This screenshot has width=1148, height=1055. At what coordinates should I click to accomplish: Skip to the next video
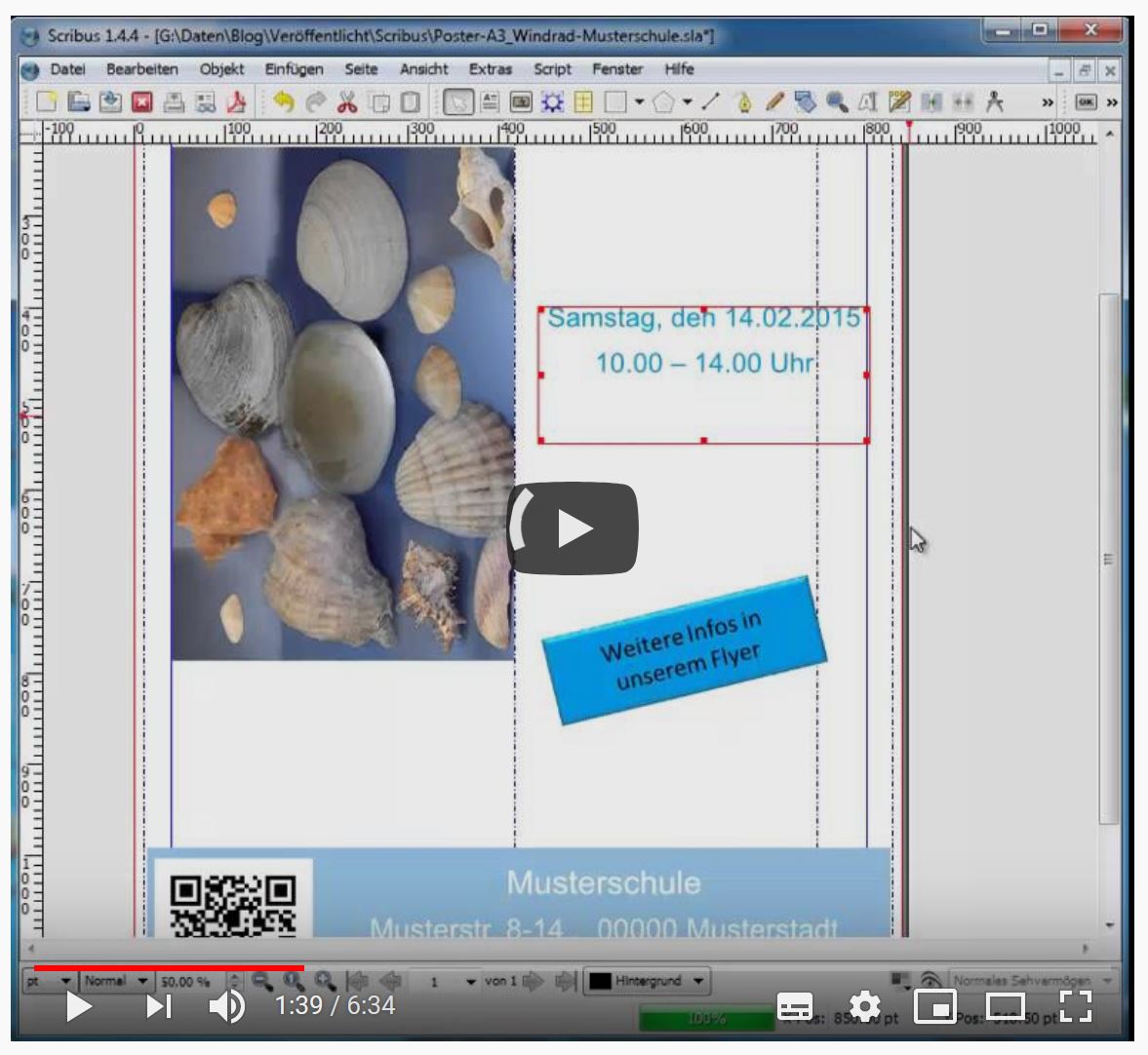pos(158,1006)
